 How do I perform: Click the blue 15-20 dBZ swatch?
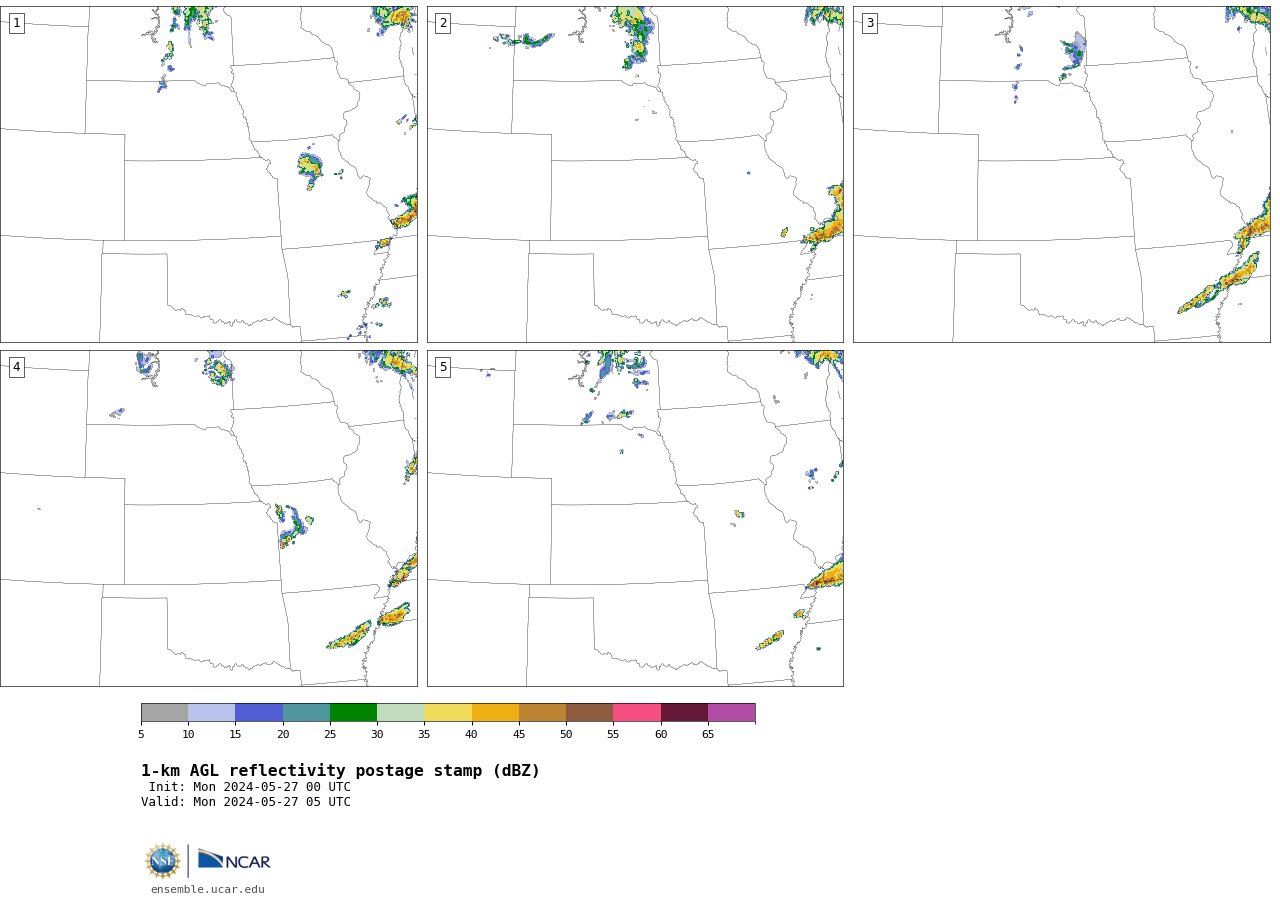point(259,712)
